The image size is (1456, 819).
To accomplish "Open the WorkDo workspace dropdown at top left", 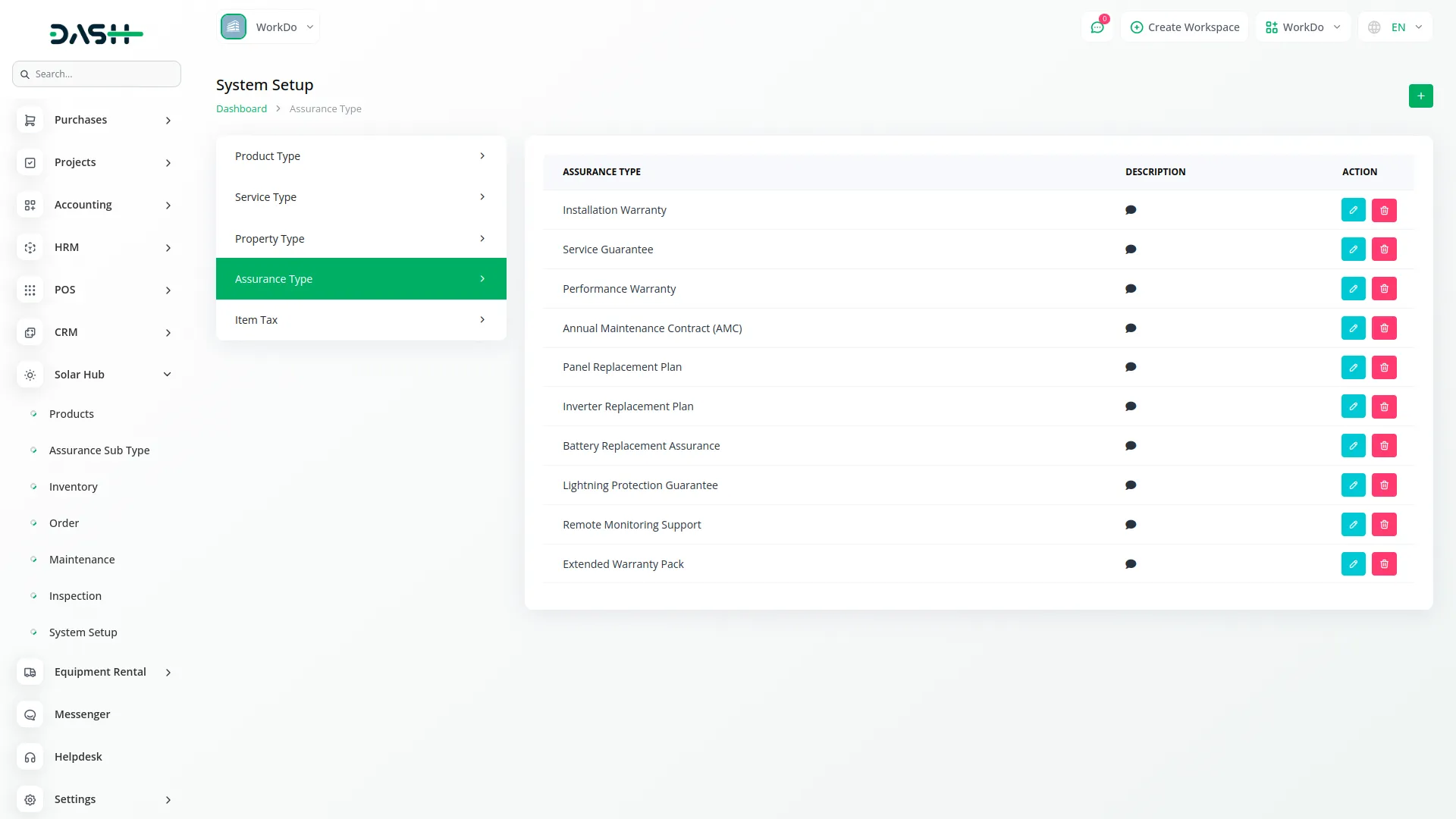I will point(268,27).
